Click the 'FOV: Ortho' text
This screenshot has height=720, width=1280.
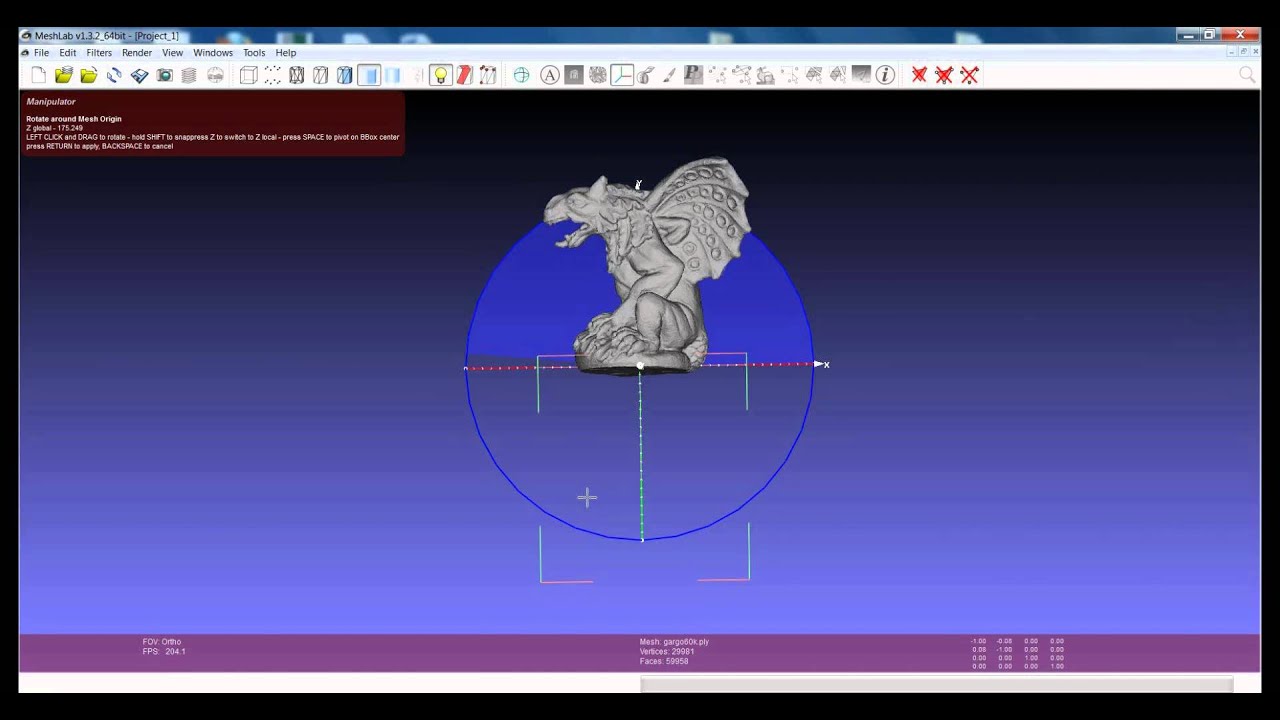(x=162, y=642)
